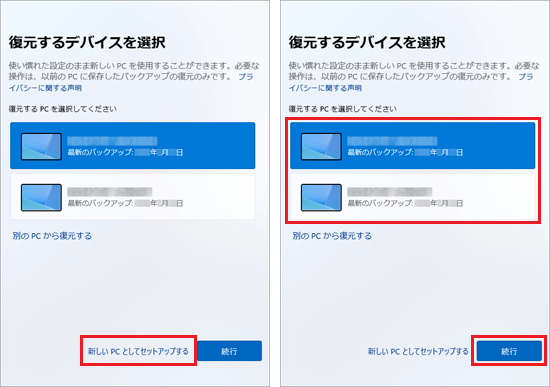Open 別の PC から復元する link in left panel
Screen dimensions: 550x387
tap(52, 236)
